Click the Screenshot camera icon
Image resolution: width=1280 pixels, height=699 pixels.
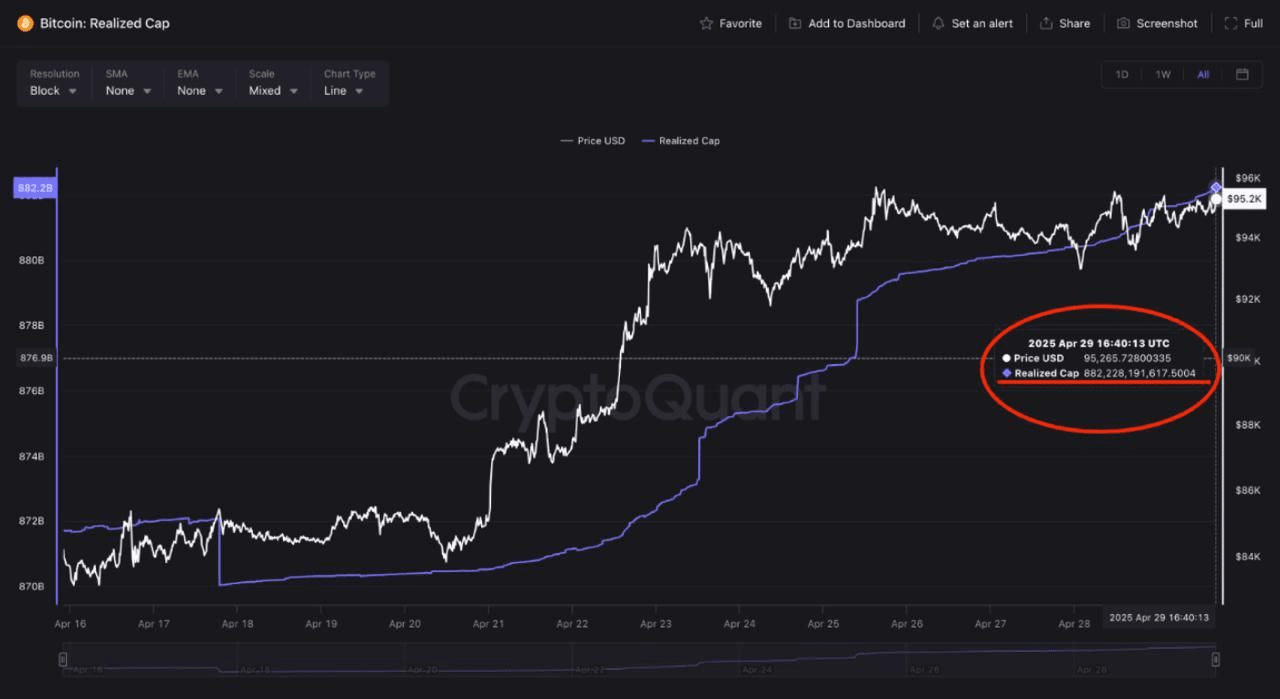tap(1123, 23)
